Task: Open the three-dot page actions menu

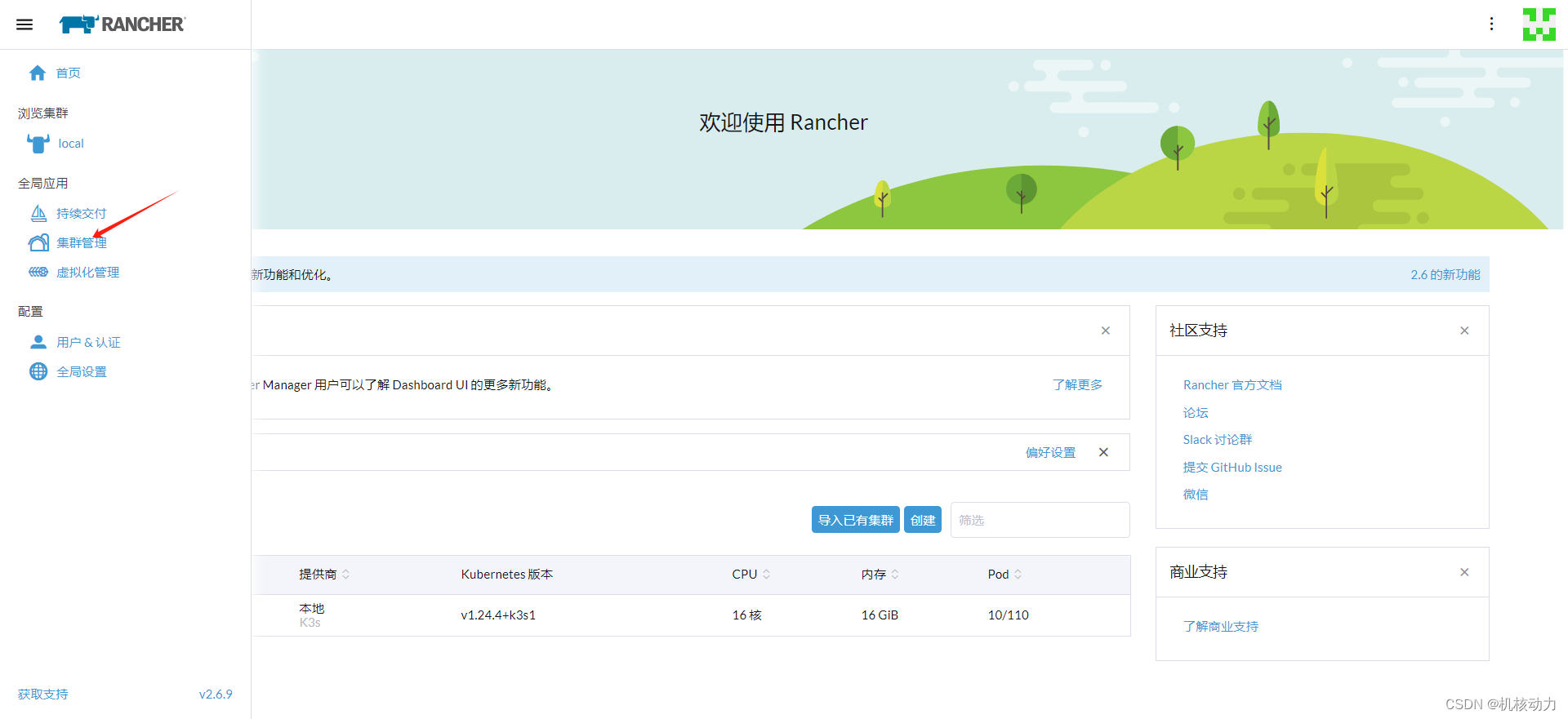Action: (1491, 24)
